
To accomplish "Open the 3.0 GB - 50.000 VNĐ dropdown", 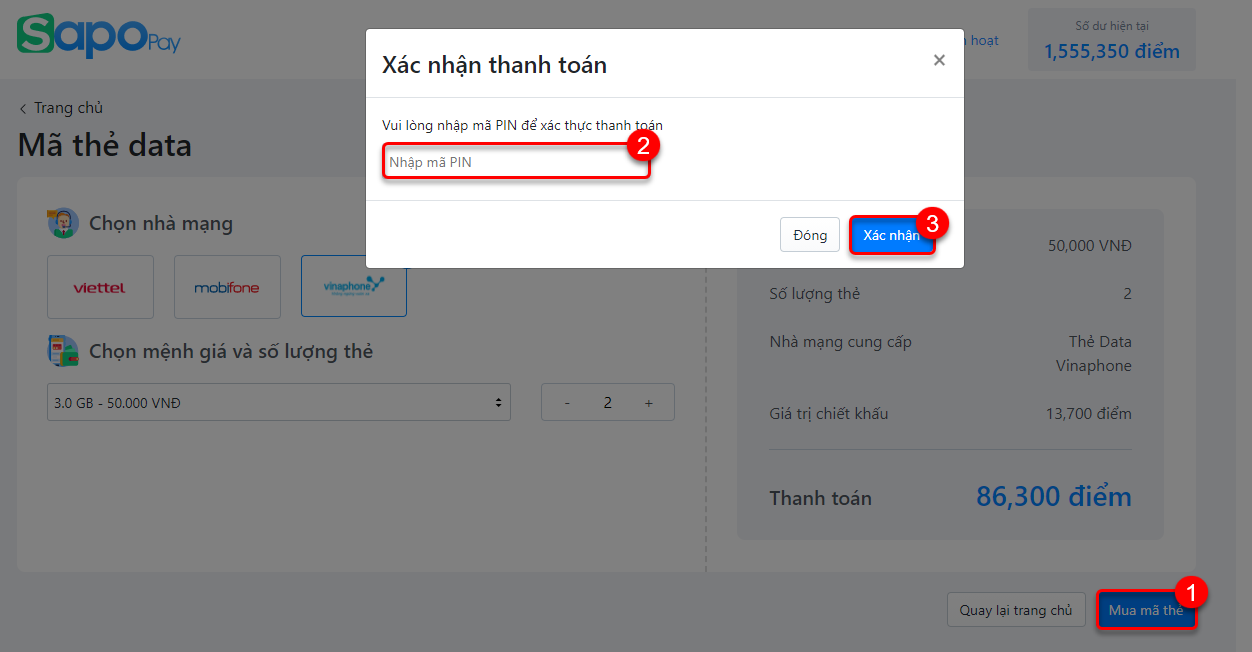I will pyautogui.click(x=279, y=402).
